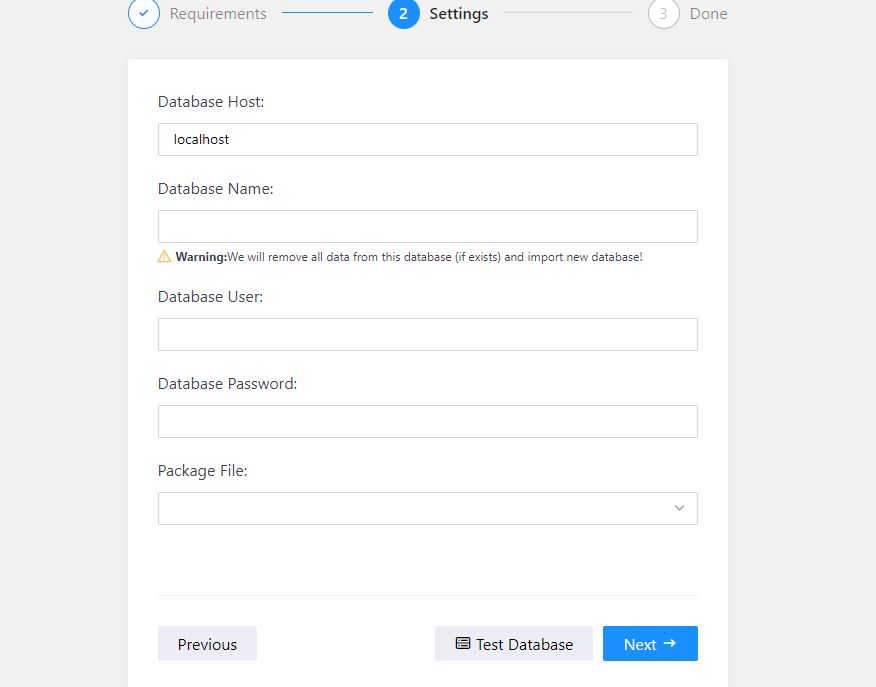
Task: Run the Test Database button
Action: pos(513,644)
